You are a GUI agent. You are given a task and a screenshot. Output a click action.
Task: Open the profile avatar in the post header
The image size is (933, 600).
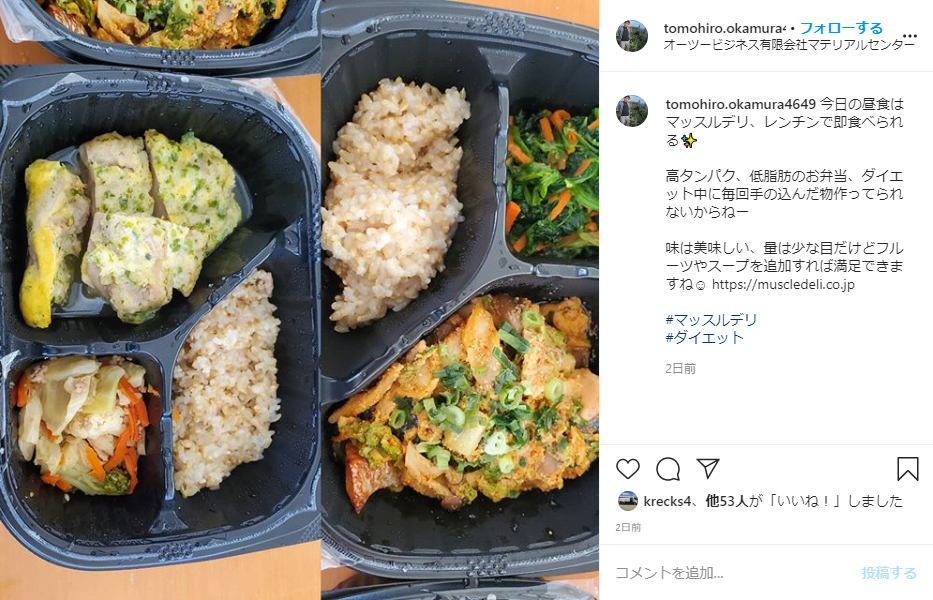632,36
